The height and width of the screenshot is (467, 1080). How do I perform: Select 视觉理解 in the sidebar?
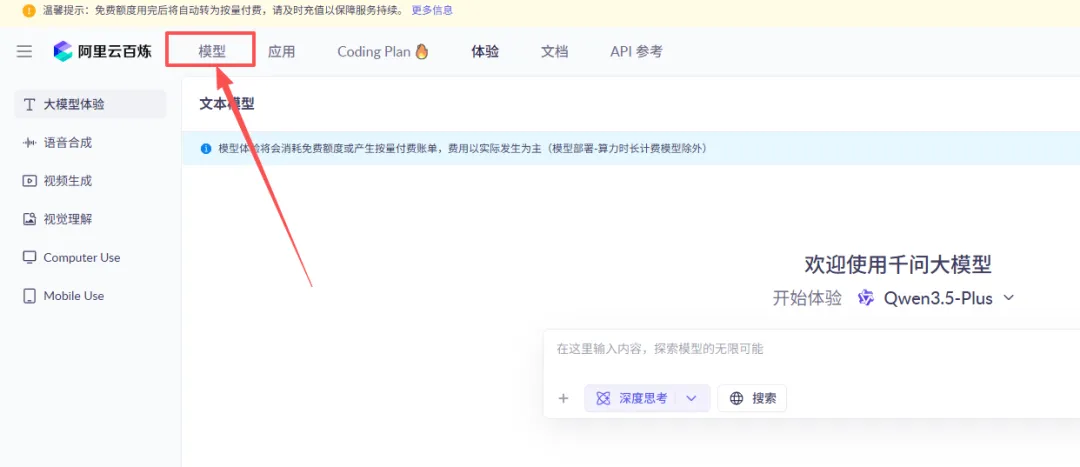90,219
